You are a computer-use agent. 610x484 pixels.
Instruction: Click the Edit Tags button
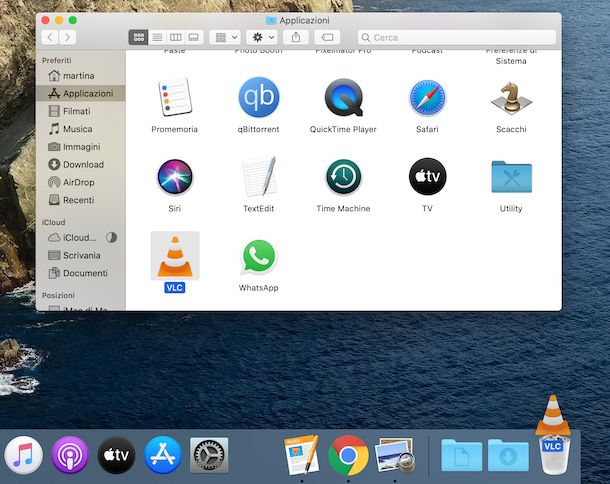[x=327, y=37]
